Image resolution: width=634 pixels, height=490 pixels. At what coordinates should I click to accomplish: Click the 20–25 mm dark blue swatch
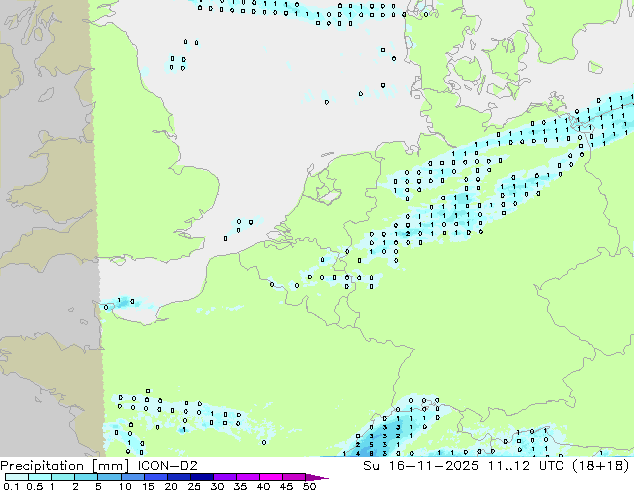click(x=179, y=477)
